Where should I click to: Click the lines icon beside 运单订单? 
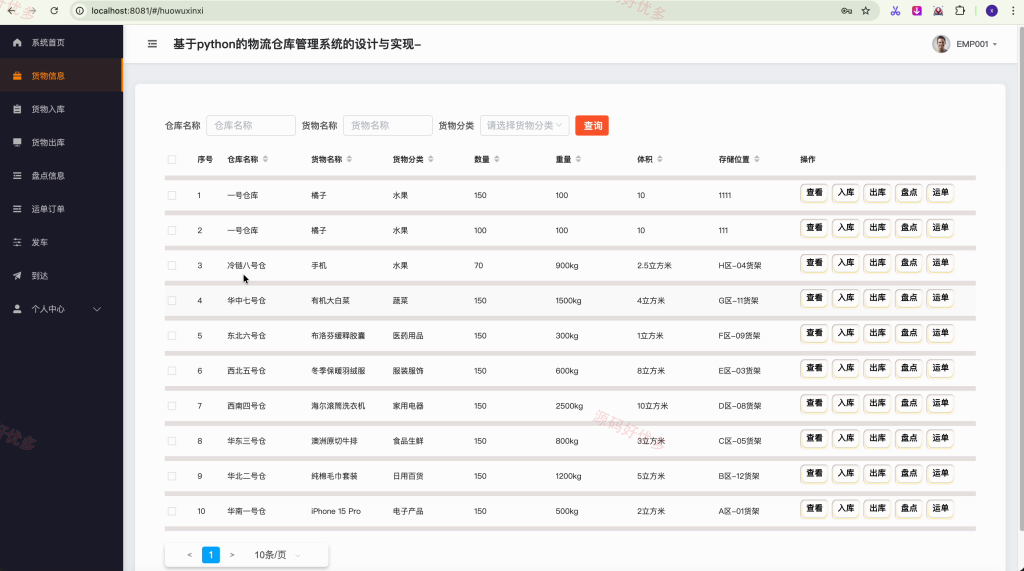tap(17, 209)
